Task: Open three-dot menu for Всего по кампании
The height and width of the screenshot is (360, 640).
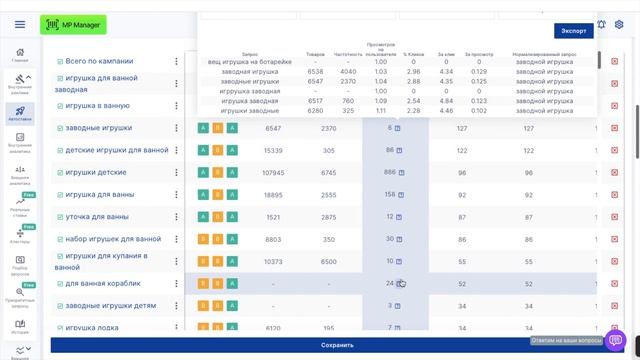Action: (176, 61)
